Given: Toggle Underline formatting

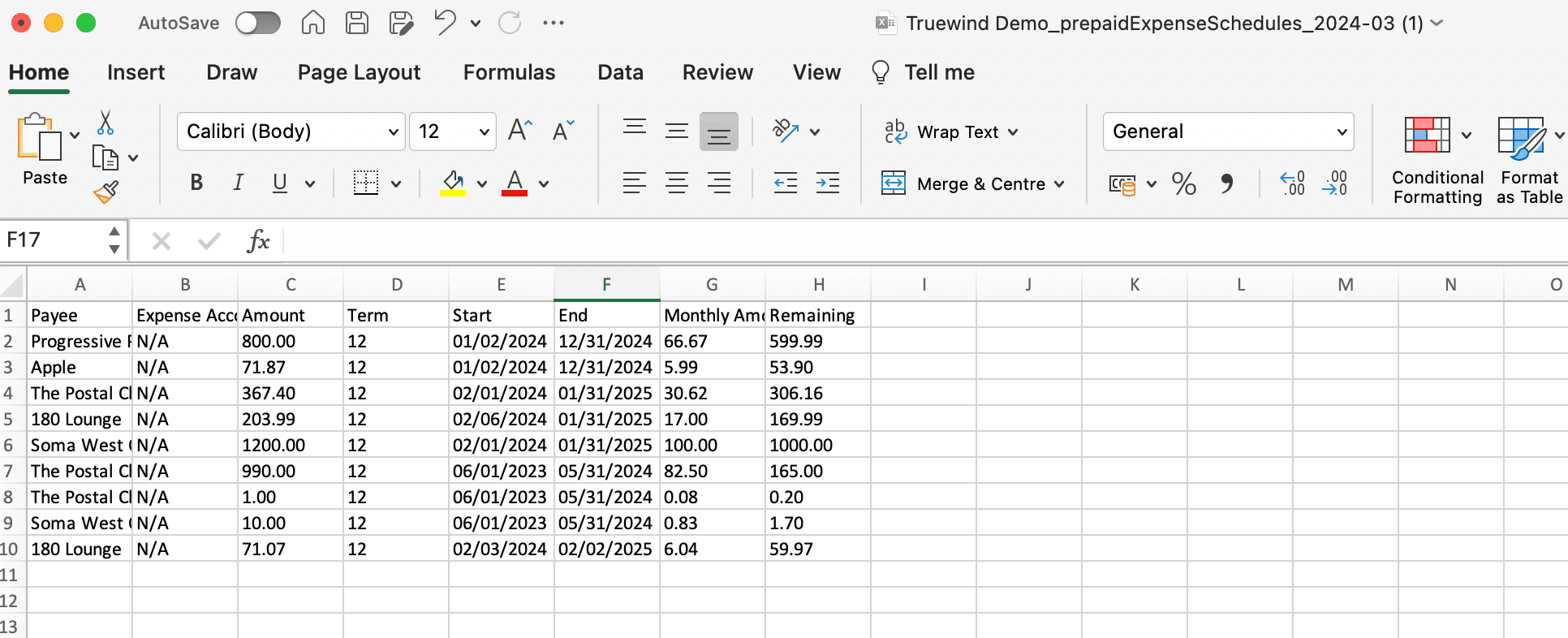Looking at the screenshot, I should point(280,183).
